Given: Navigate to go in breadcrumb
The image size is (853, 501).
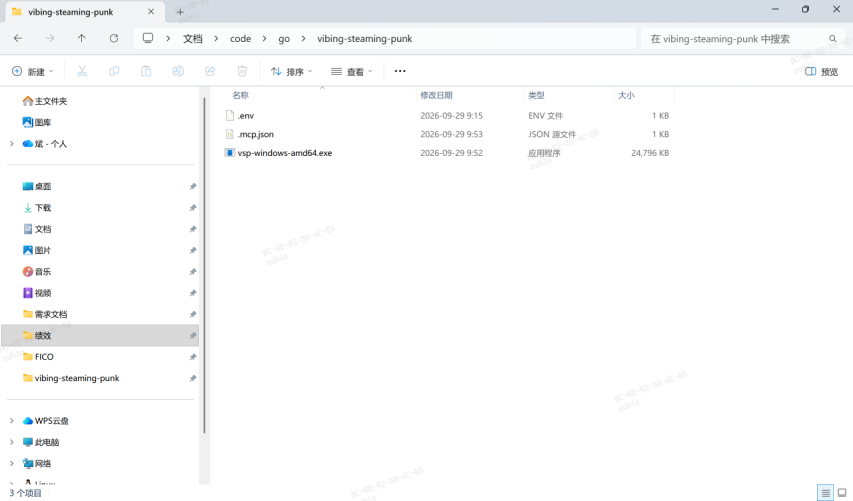Looking at the screenshot, I should coord(284,39).
